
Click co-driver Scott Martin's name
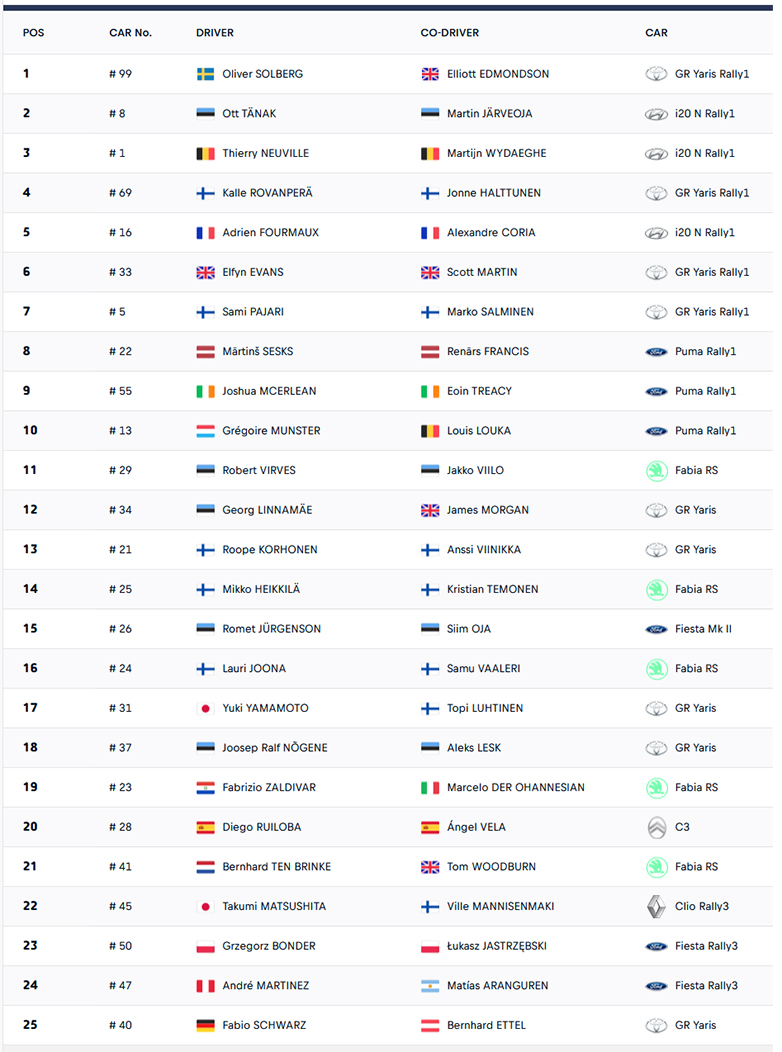482,272
